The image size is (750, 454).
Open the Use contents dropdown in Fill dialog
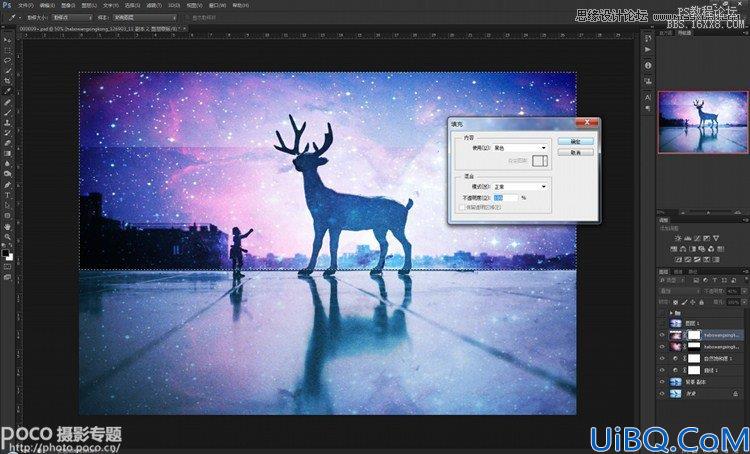pyautogui.click(x=520, y=148)
